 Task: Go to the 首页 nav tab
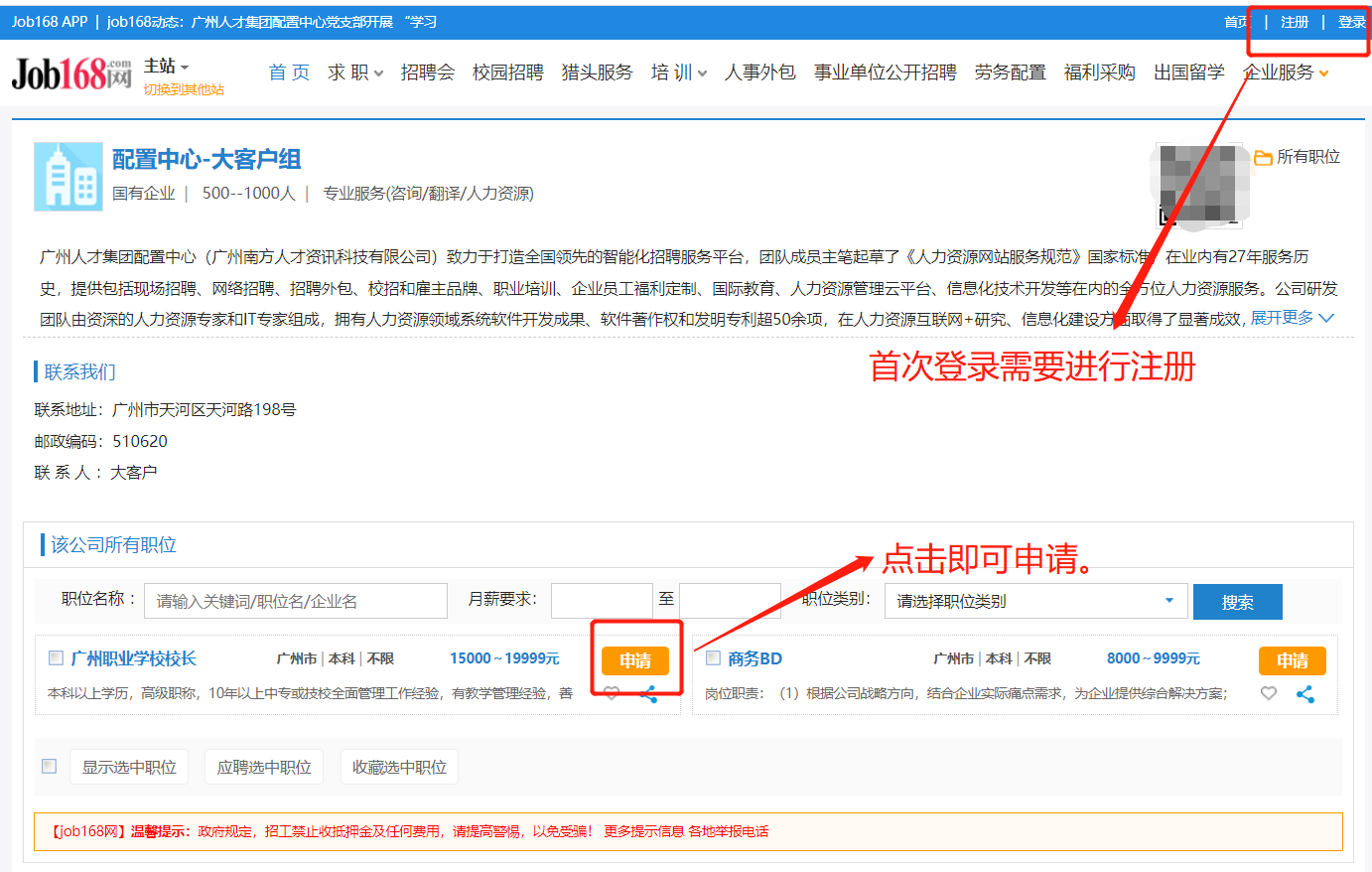tap(289, 73)
